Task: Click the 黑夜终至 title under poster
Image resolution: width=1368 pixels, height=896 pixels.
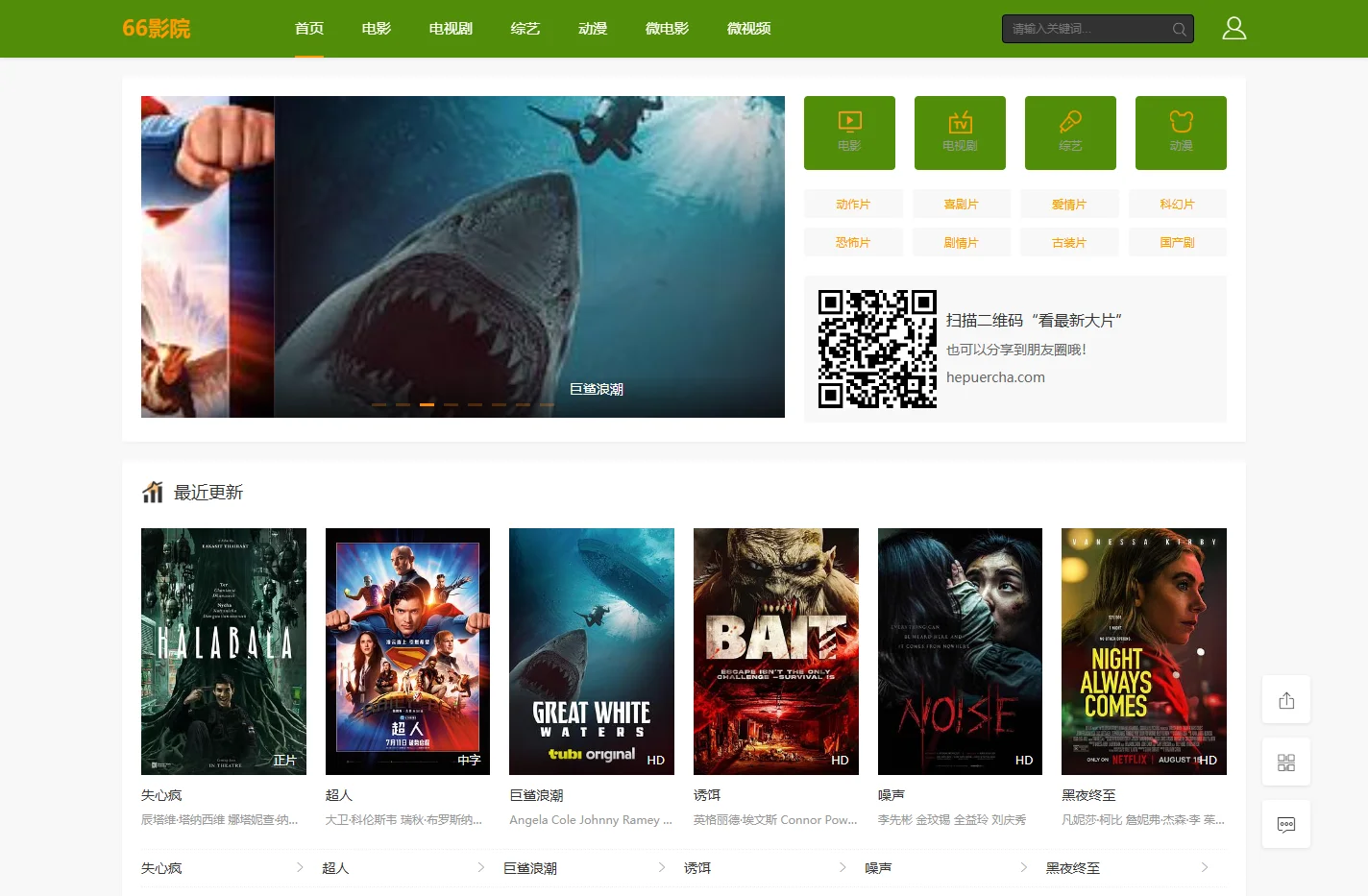Action: tap(1088, 795)
